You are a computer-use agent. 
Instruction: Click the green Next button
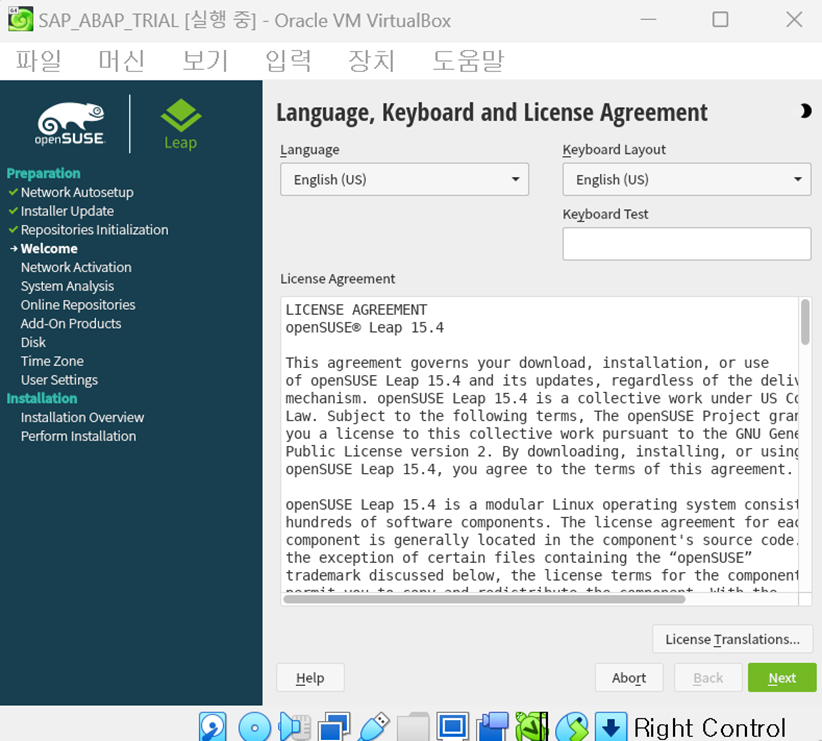pyautogui.click(x=782, y=678)
